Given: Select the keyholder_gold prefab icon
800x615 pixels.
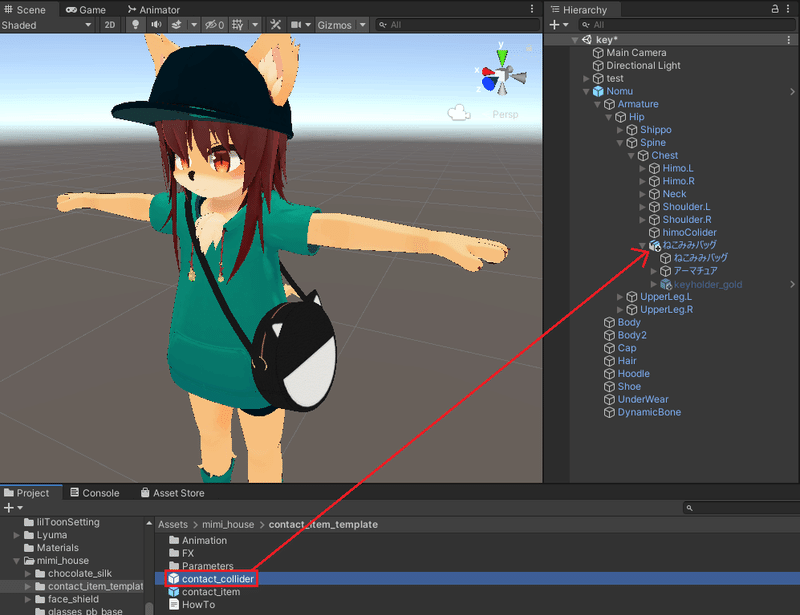Looking at the screenshot, I should [x=666, y=284].
